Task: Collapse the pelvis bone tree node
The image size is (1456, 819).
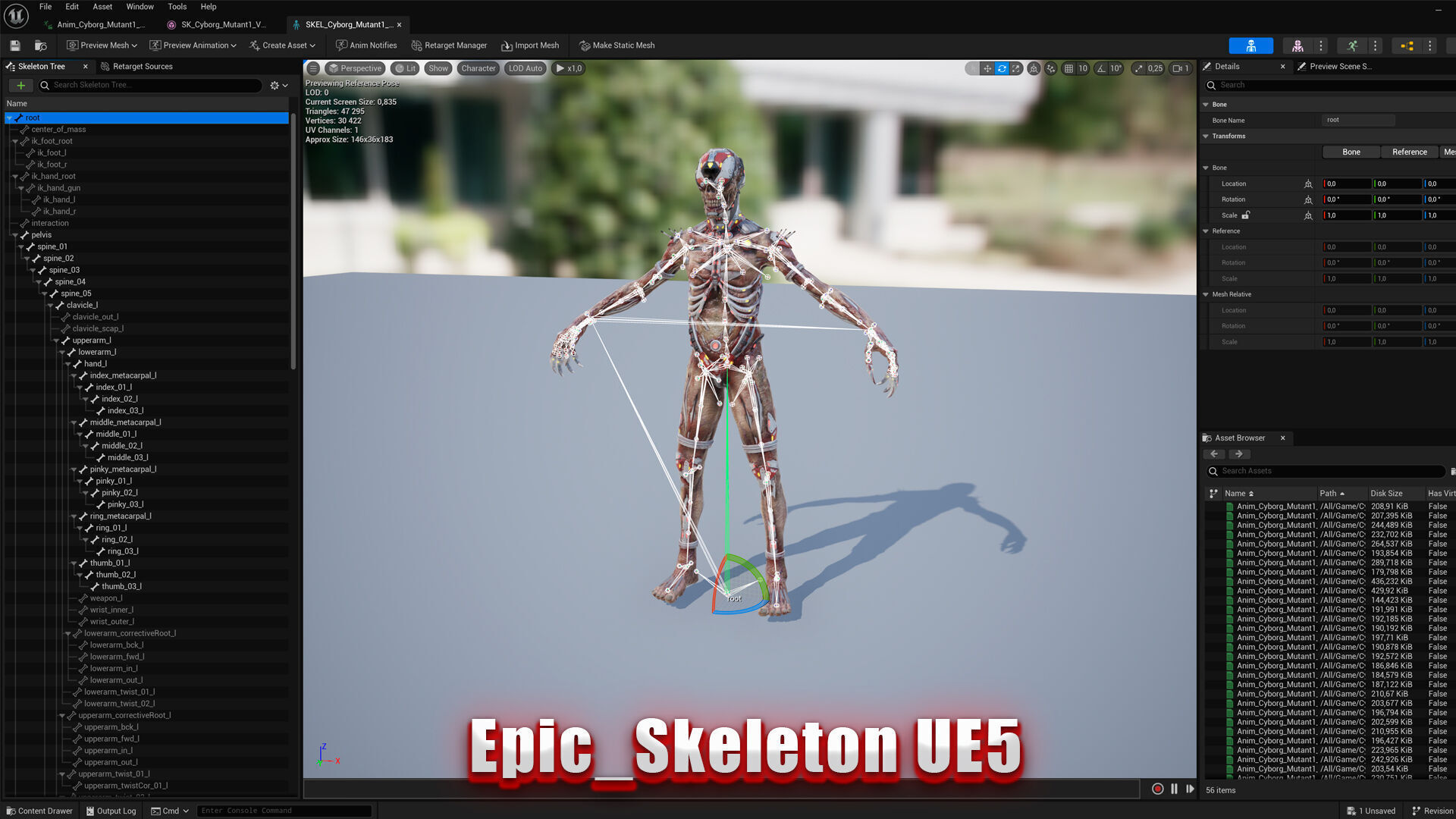Action: click(15, 235)
